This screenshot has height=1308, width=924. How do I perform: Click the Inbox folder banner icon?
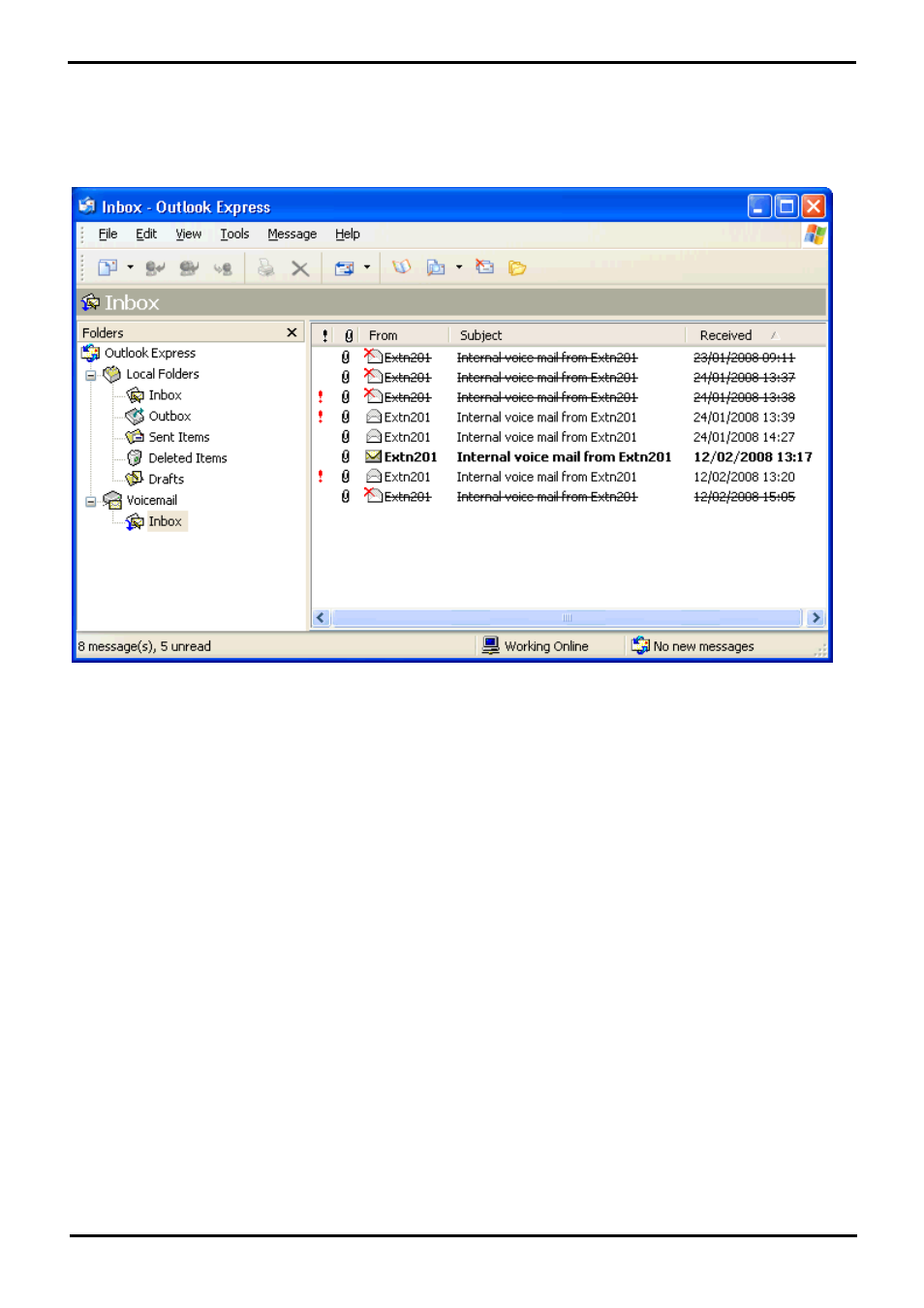[90, 302]
